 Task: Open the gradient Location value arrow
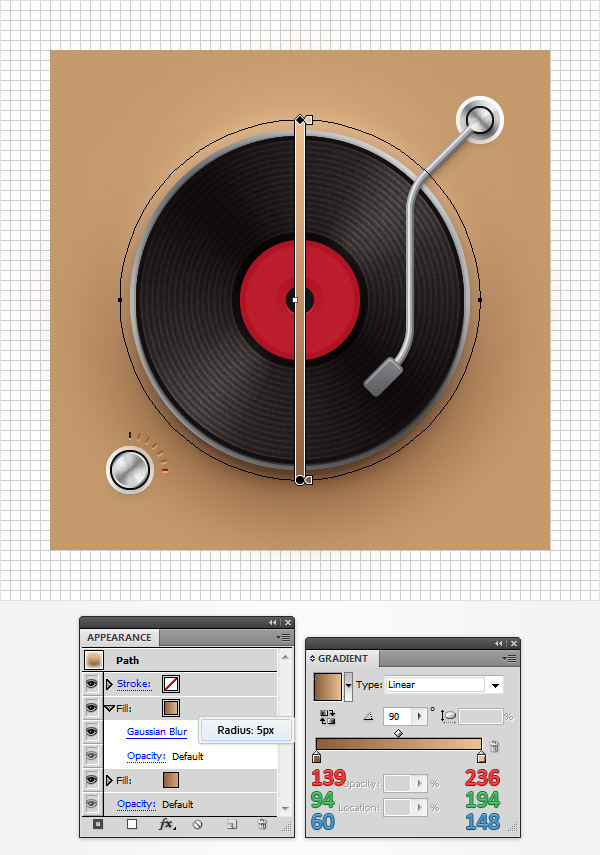click(419, 807)
